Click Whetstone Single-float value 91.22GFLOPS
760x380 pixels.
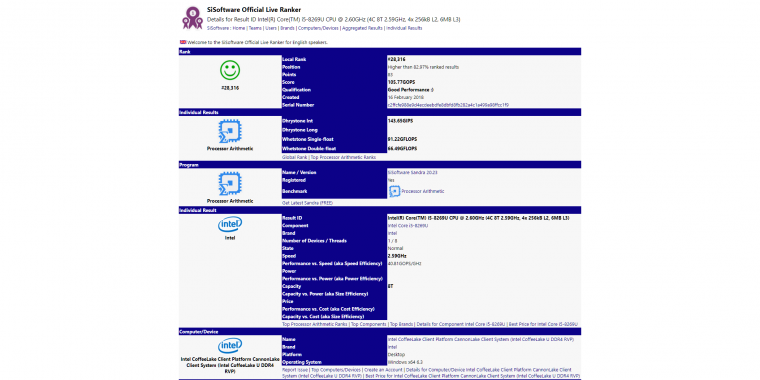pos(402,139)
